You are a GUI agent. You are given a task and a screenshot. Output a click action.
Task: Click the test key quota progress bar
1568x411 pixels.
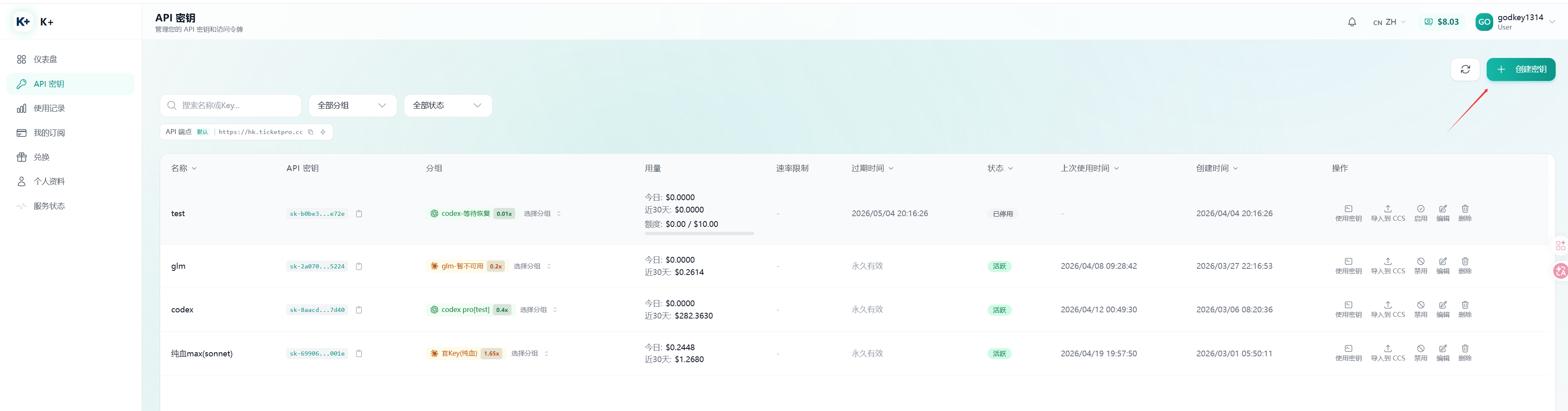tap(699, 233)
